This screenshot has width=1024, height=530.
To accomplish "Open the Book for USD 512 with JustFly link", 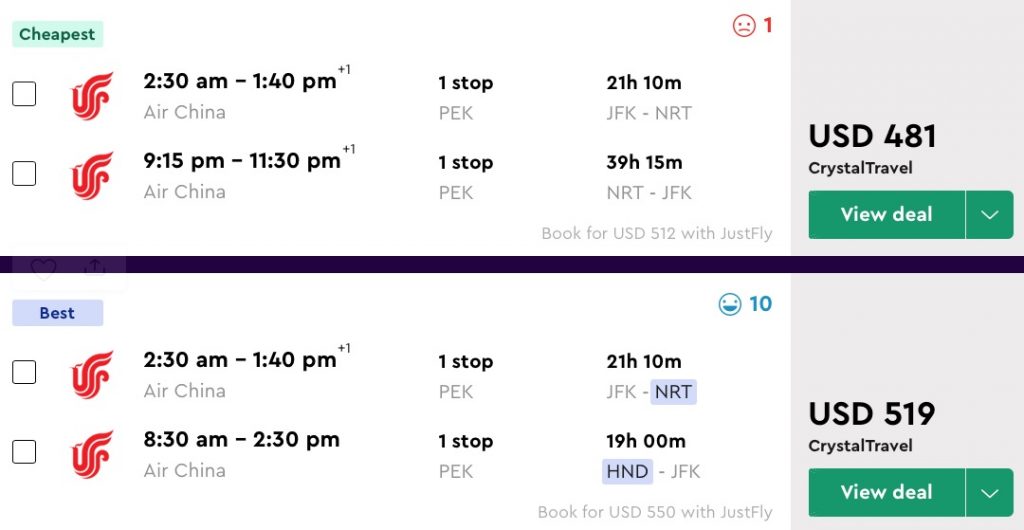I will [x=656, y=234].
